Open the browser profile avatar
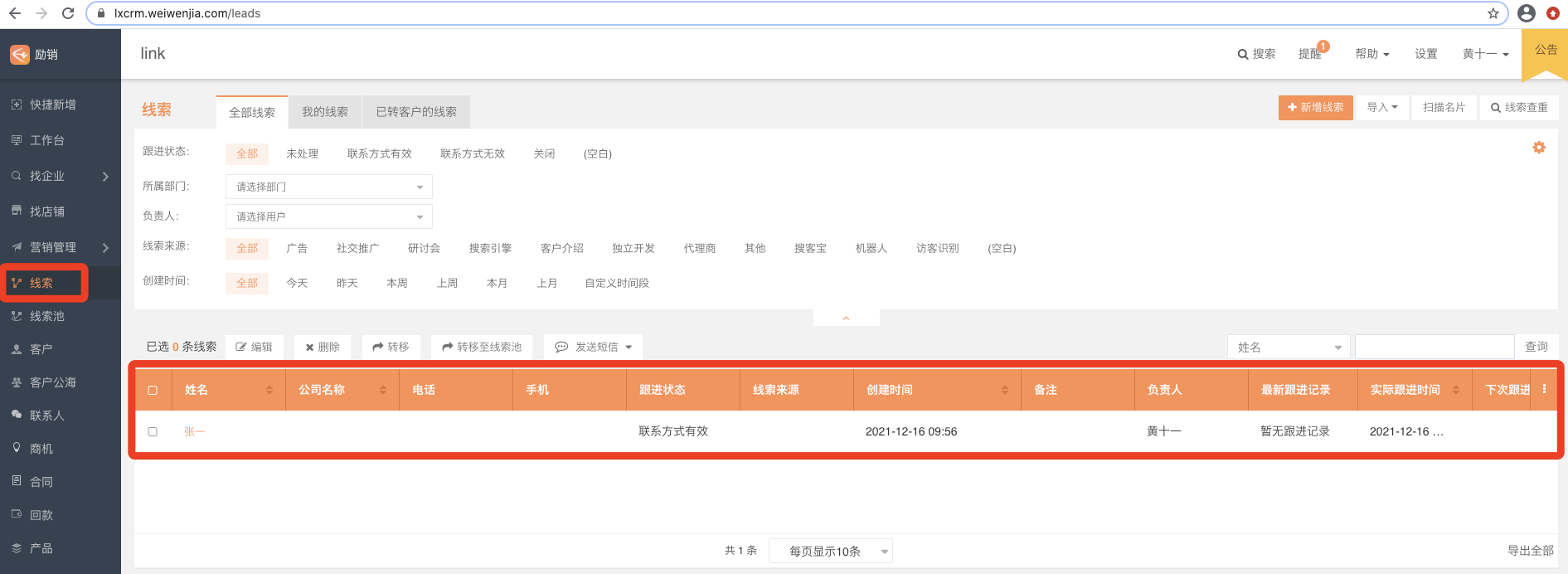The width and height of the screenshot is (1568, 574). [1527, 13]
